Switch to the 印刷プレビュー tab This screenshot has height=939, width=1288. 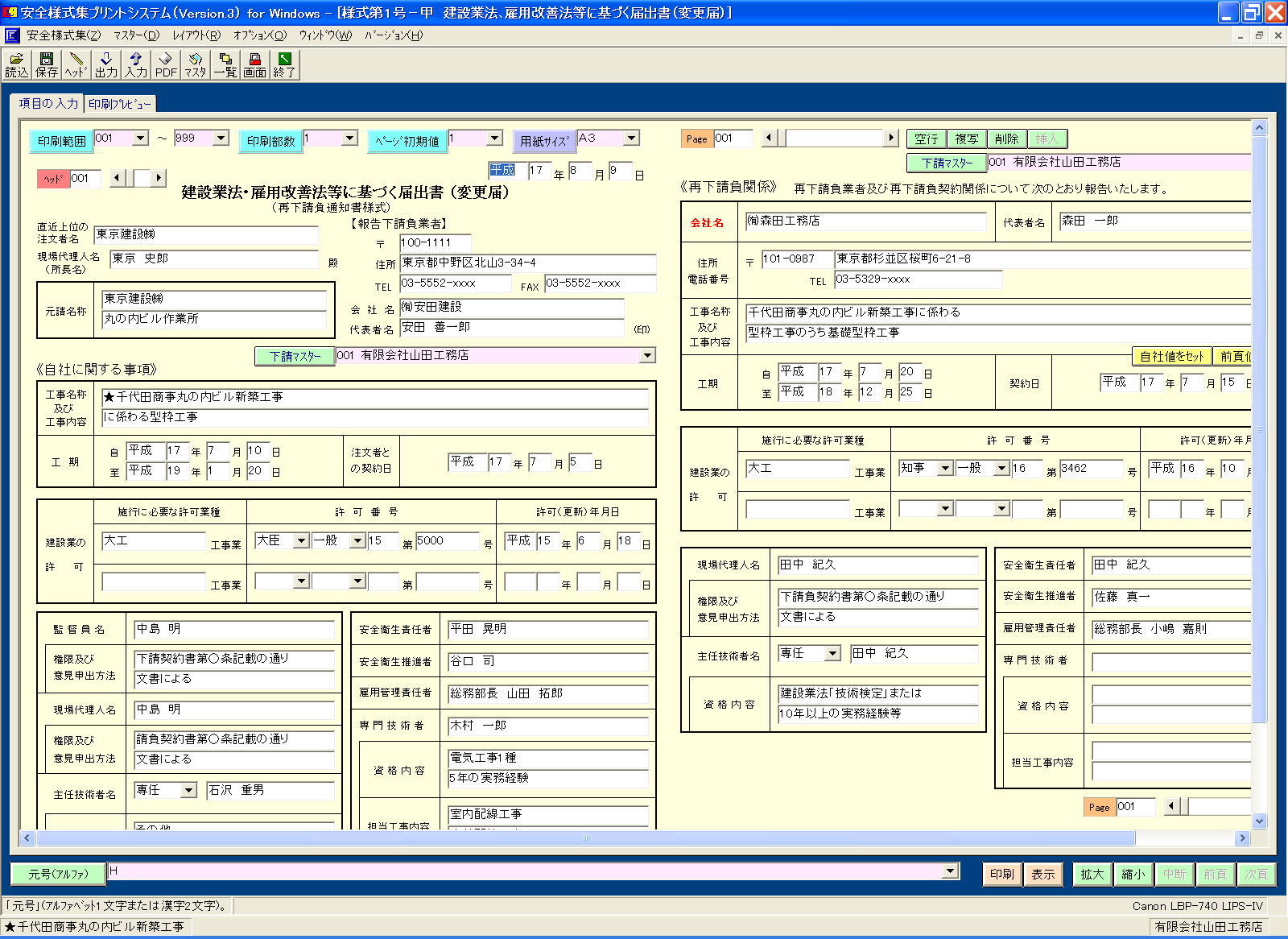click(x=118, y=104)
